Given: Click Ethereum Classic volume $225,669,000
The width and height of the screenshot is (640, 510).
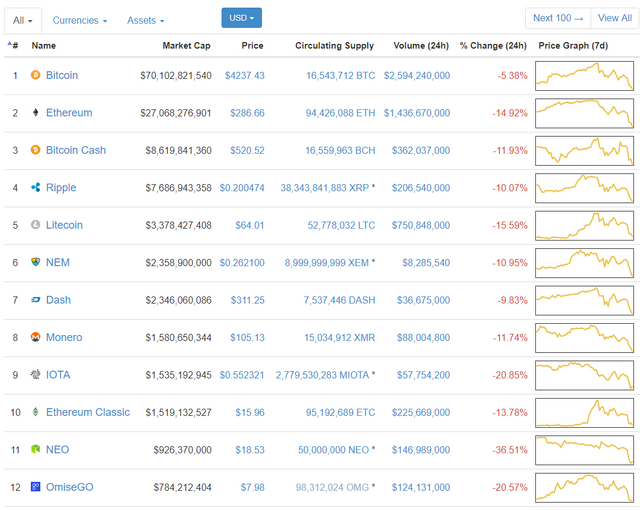Looking at the screenshot, I should point(421,412).
